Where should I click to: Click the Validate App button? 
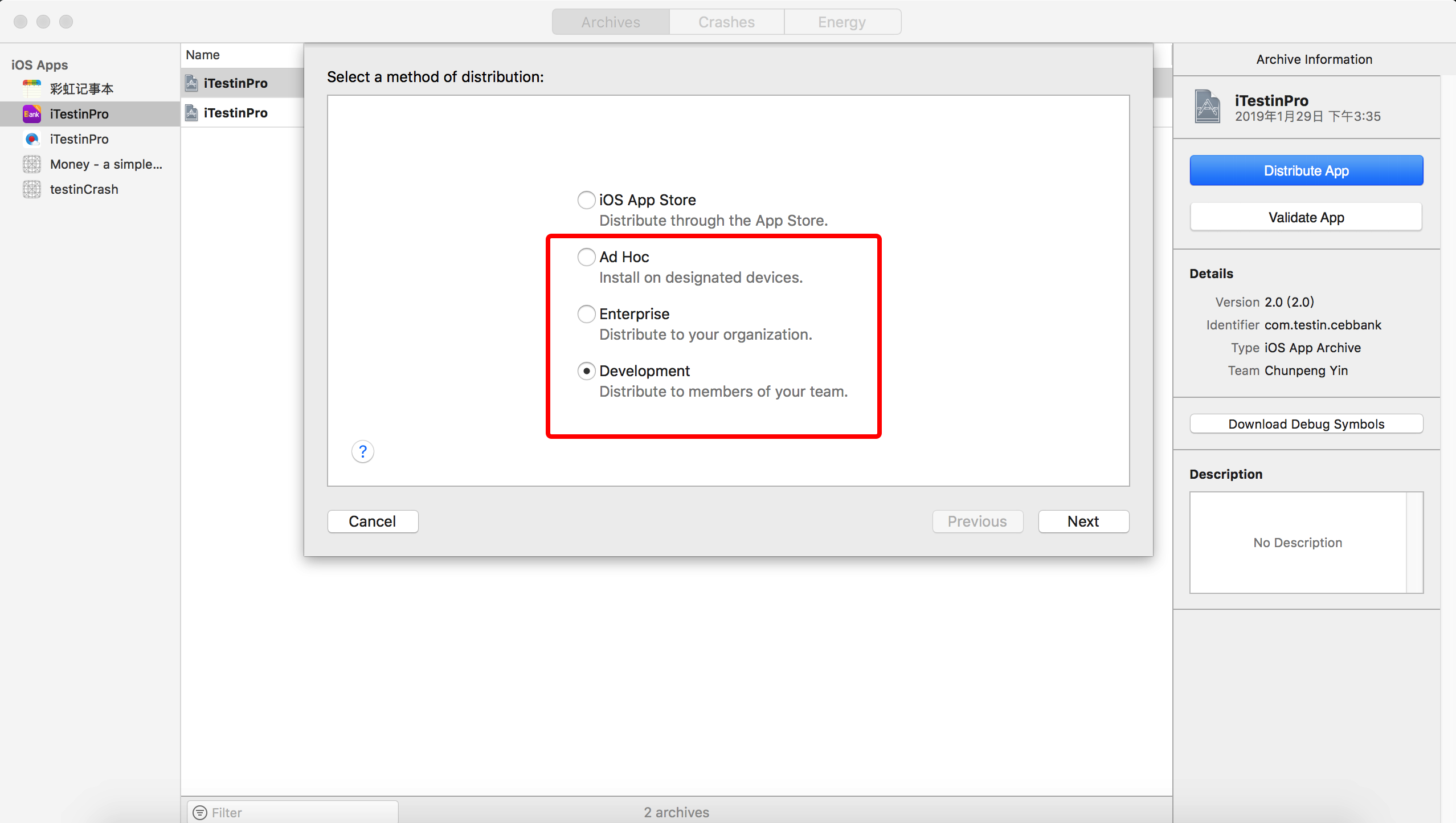(x=1306, y=217)
